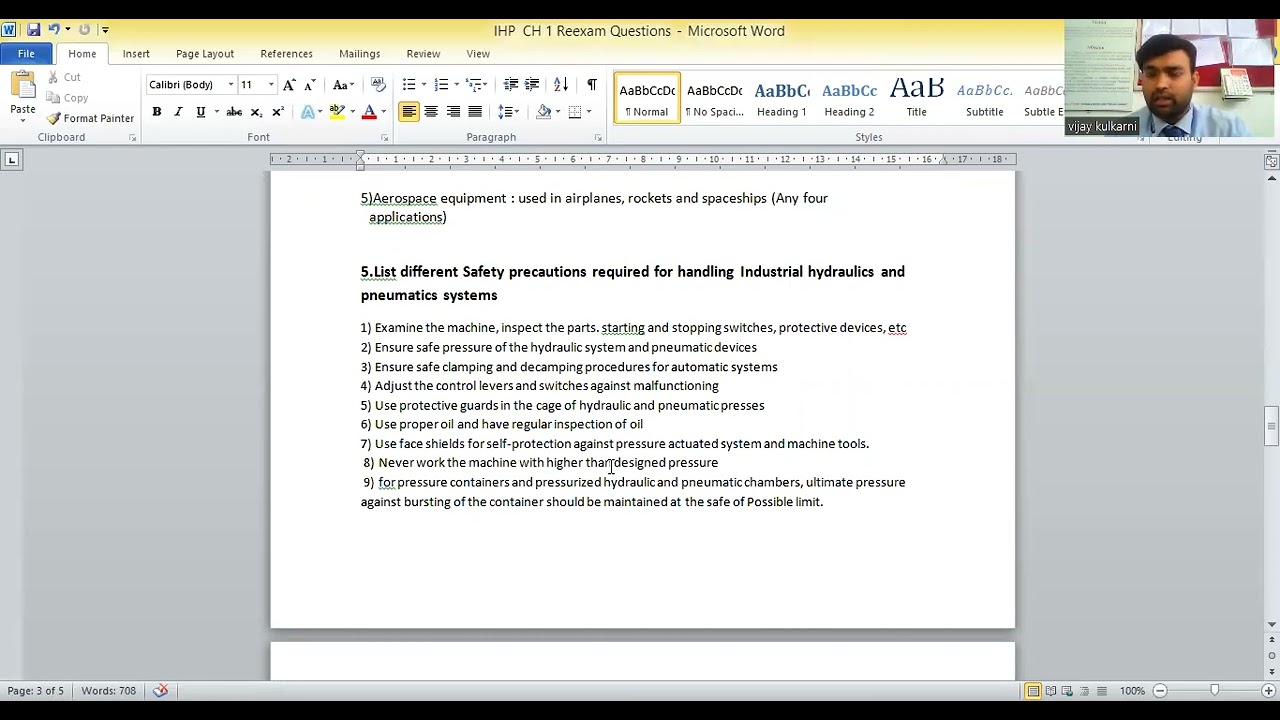Zoom out with the minus button
Screen dimensions: 1280x720
click(x=1160, y=691)
